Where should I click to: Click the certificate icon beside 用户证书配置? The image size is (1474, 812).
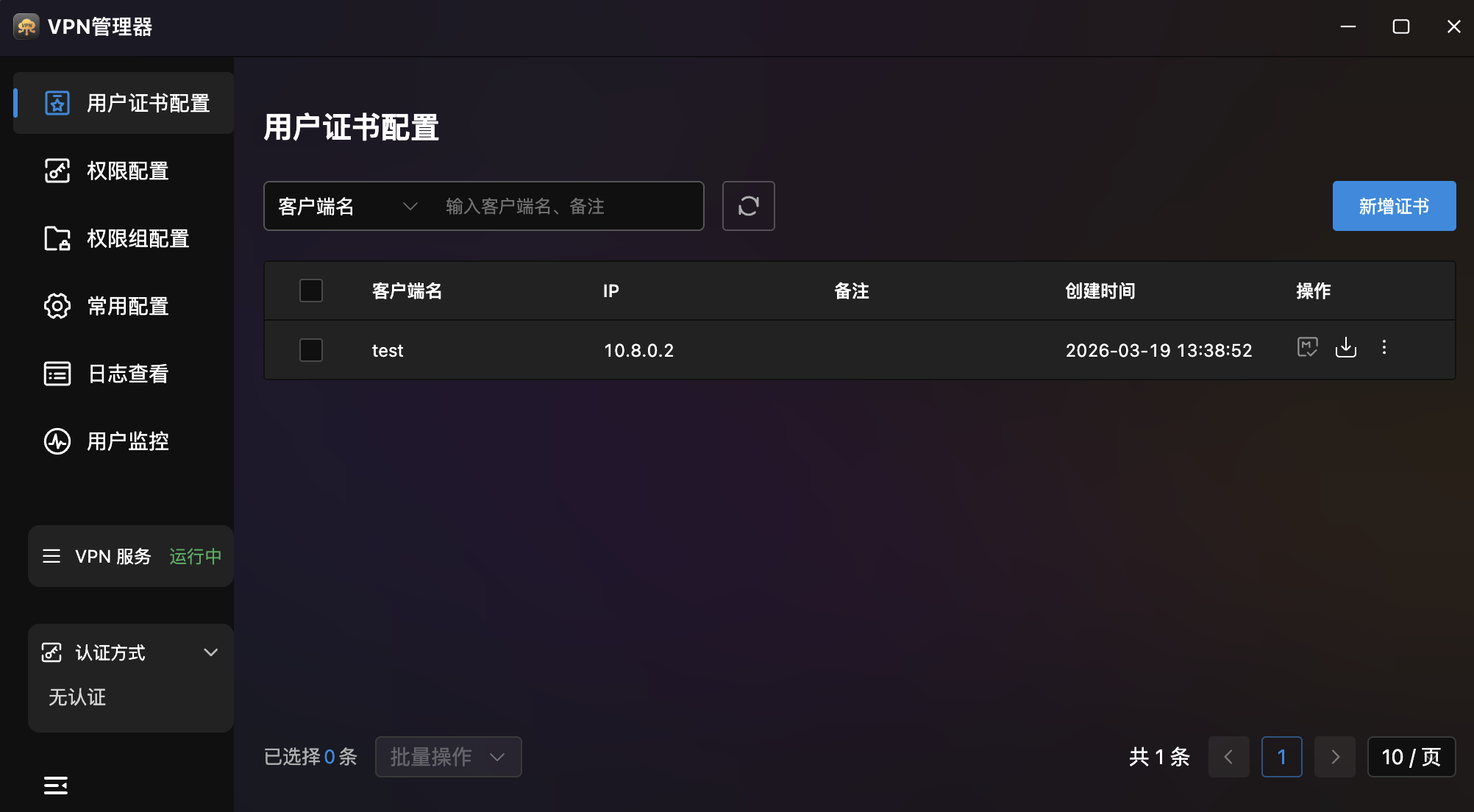click(57, 103)
